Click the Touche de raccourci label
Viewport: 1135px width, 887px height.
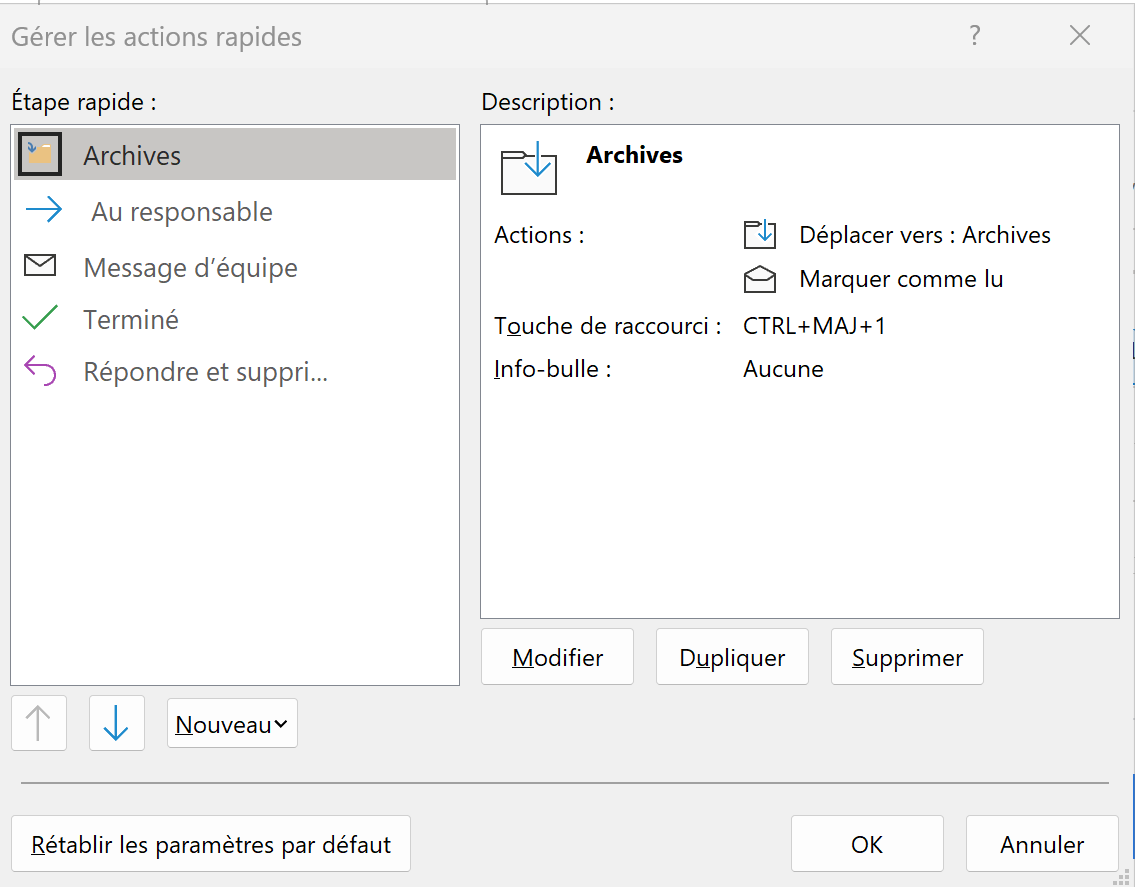coord(607,326)
